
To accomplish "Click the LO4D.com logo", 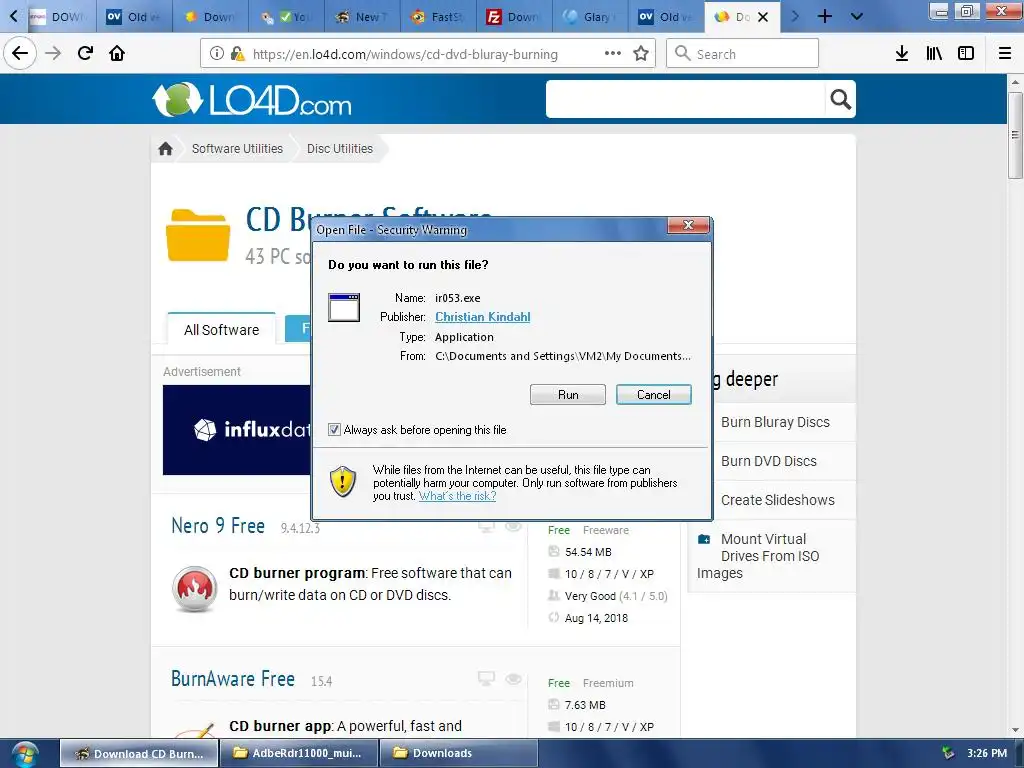I will (252, 99).
